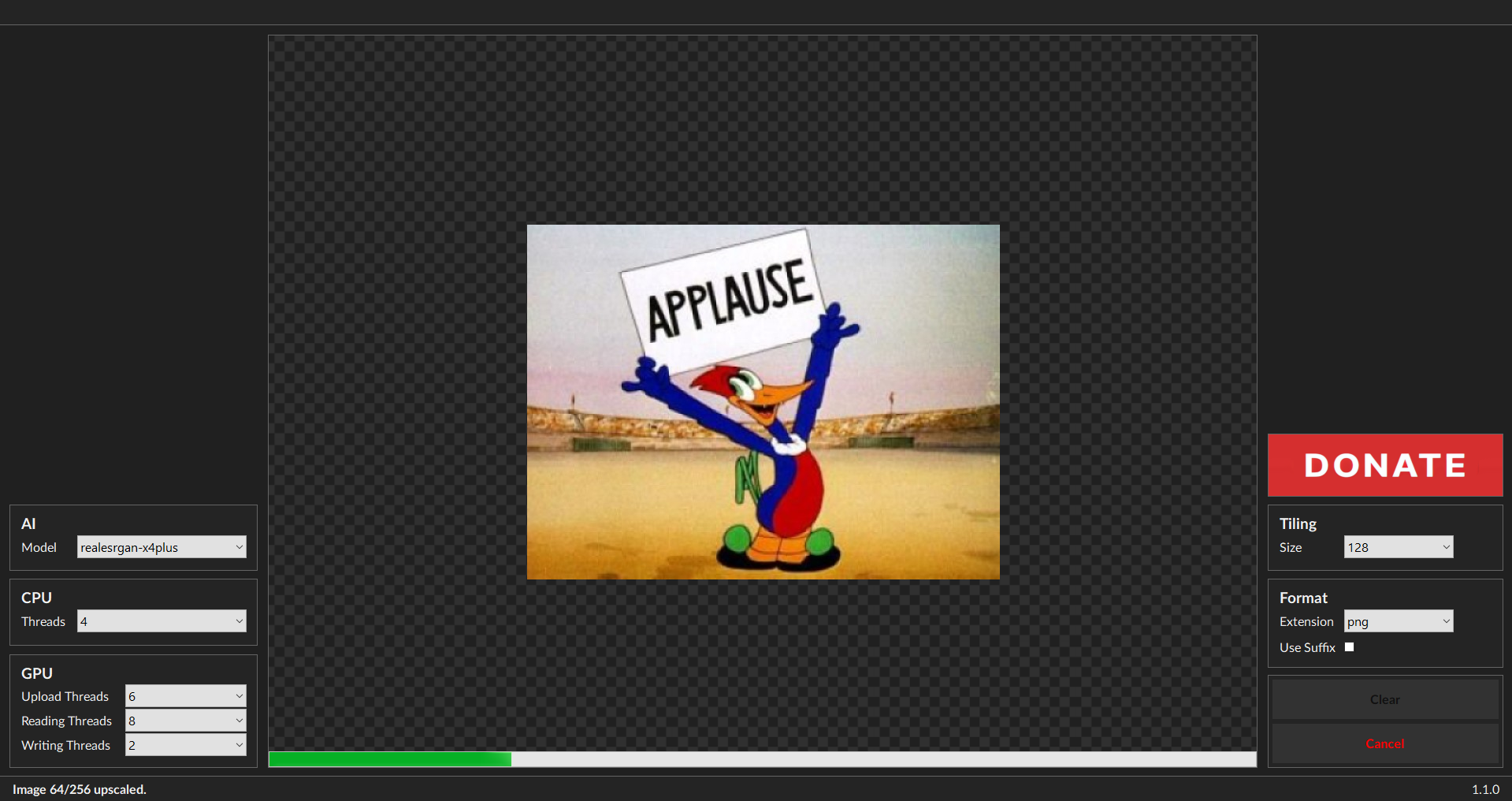Open the AI Model dropdown realesrgan-x4plus

coord(162,547)
